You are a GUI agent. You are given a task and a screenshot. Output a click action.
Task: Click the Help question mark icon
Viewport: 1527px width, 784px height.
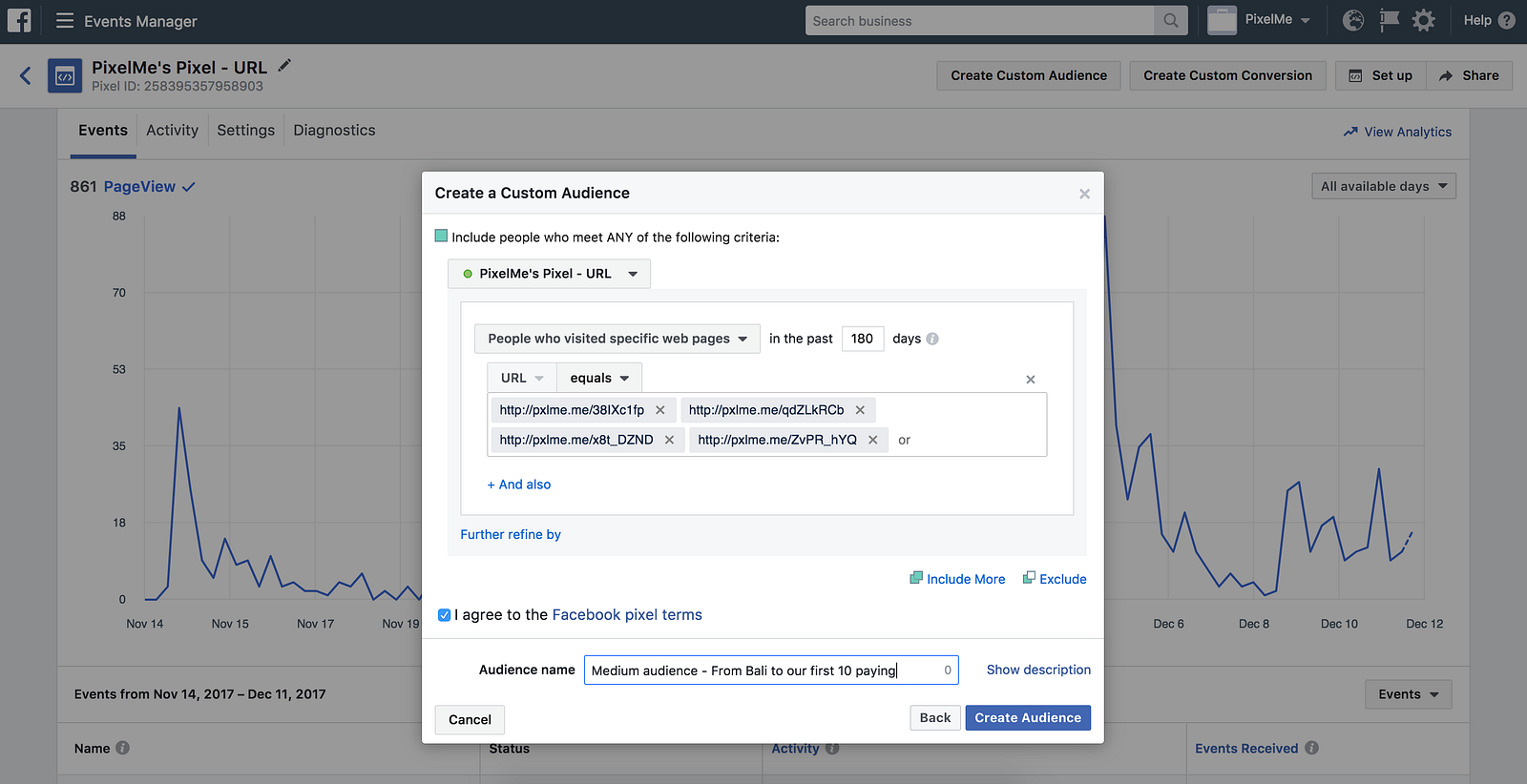tap(1507, 20)
